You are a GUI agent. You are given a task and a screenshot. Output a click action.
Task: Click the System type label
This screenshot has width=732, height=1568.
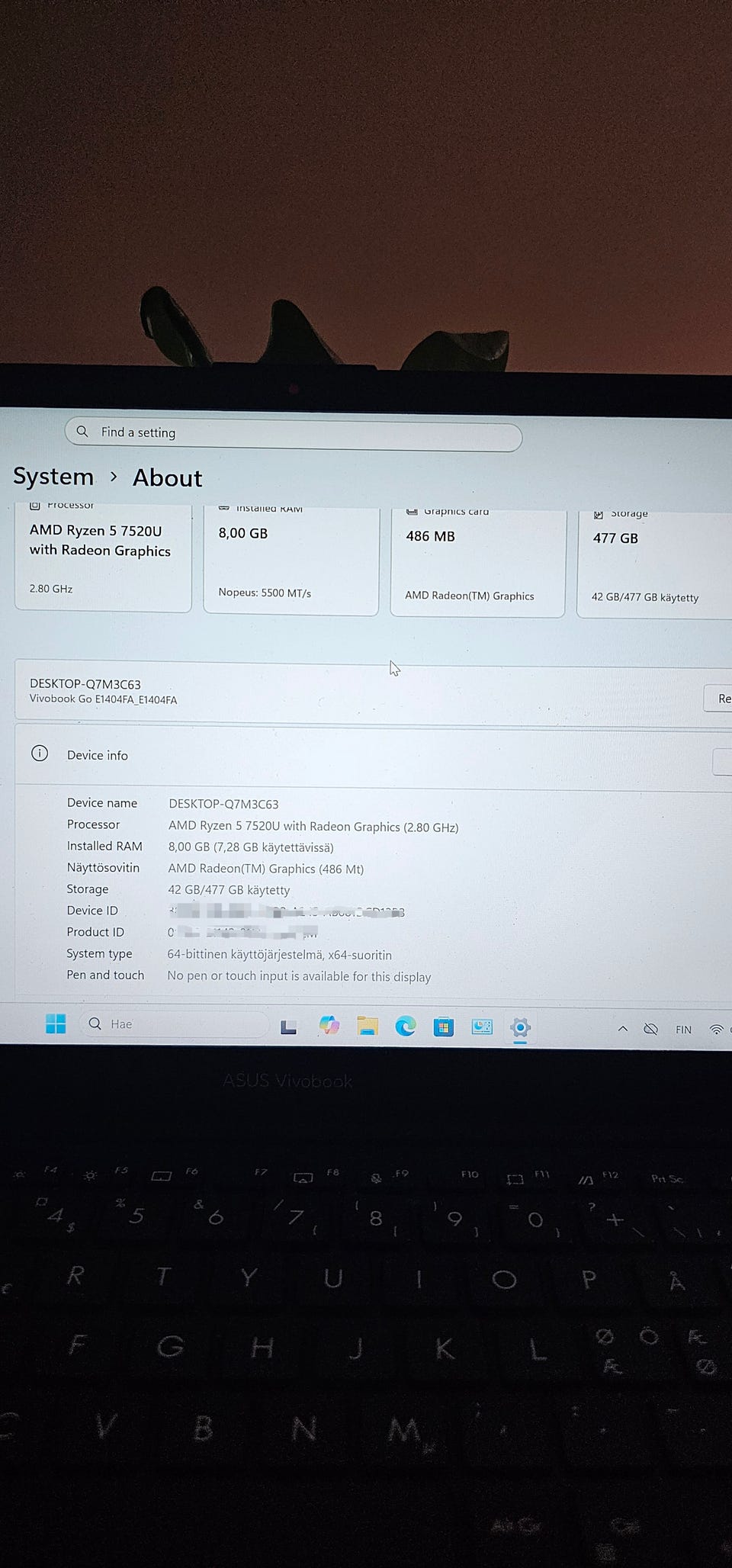click(99, 953)
